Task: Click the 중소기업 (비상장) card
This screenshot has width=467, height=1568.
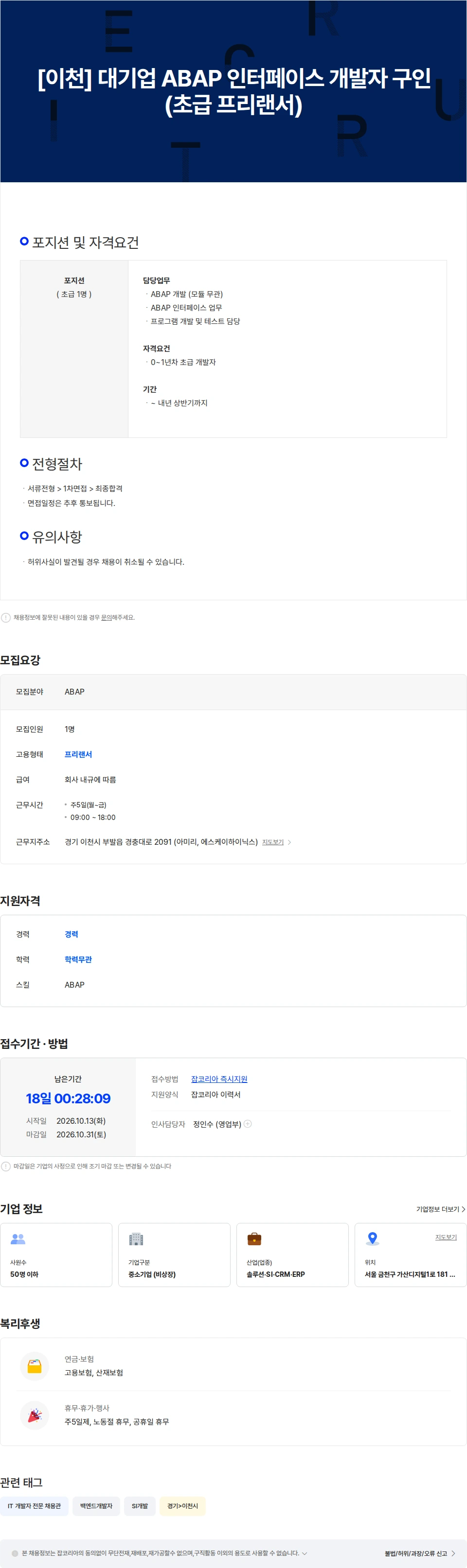Action: [174, 1254]
